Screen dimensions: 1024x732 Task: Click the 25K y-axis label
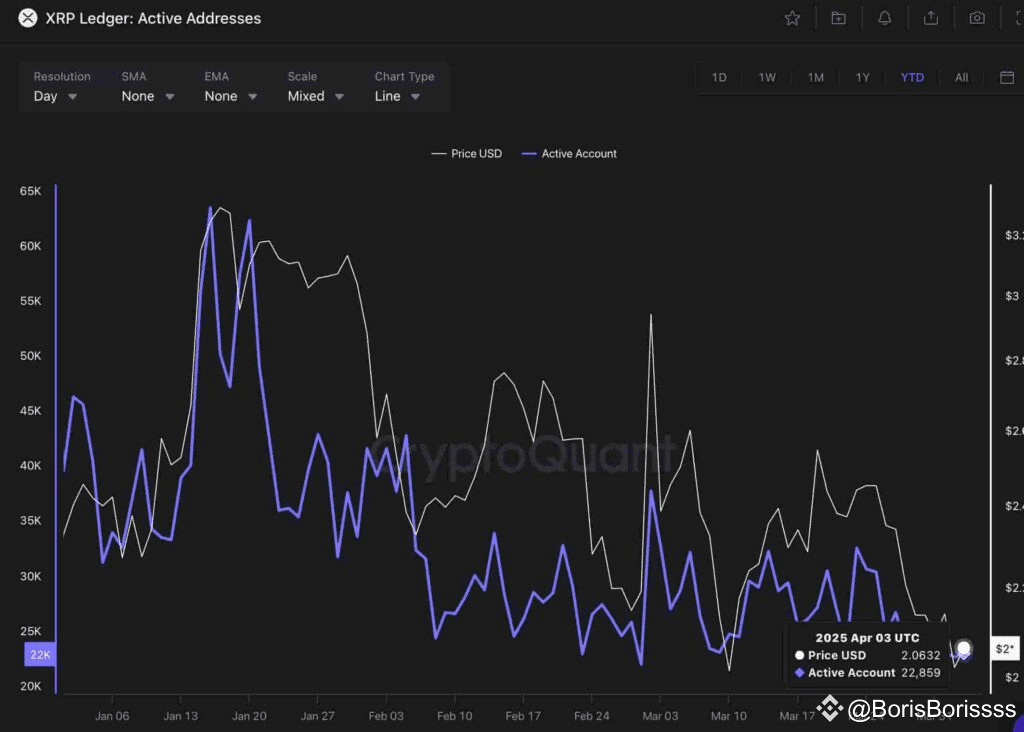click(x=31, y=631)
